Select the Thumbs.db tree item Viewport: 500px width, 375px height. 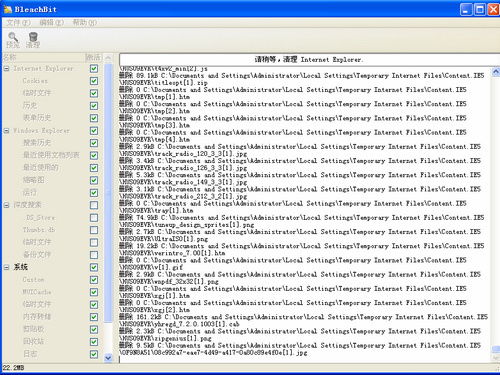39,230
